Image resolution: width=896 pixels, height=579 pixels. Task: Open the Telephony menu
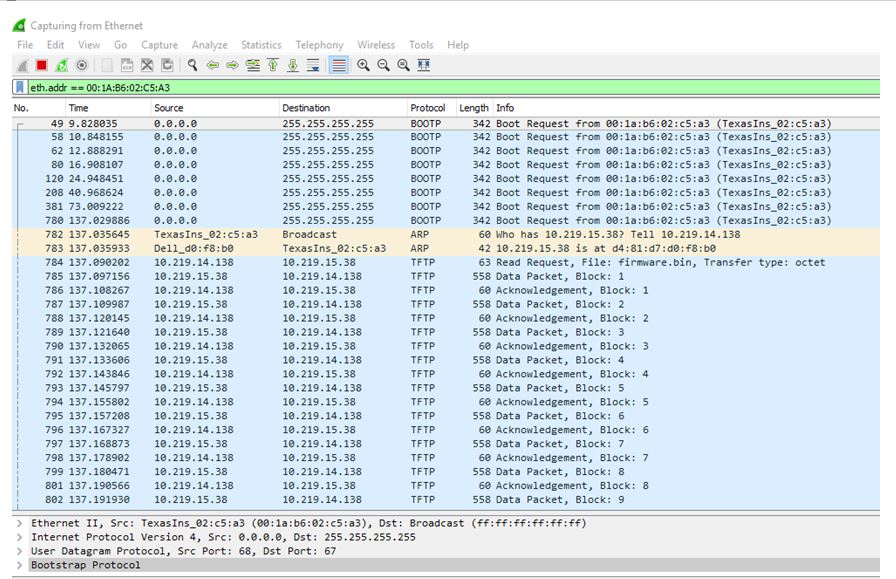tap(319, 45)
